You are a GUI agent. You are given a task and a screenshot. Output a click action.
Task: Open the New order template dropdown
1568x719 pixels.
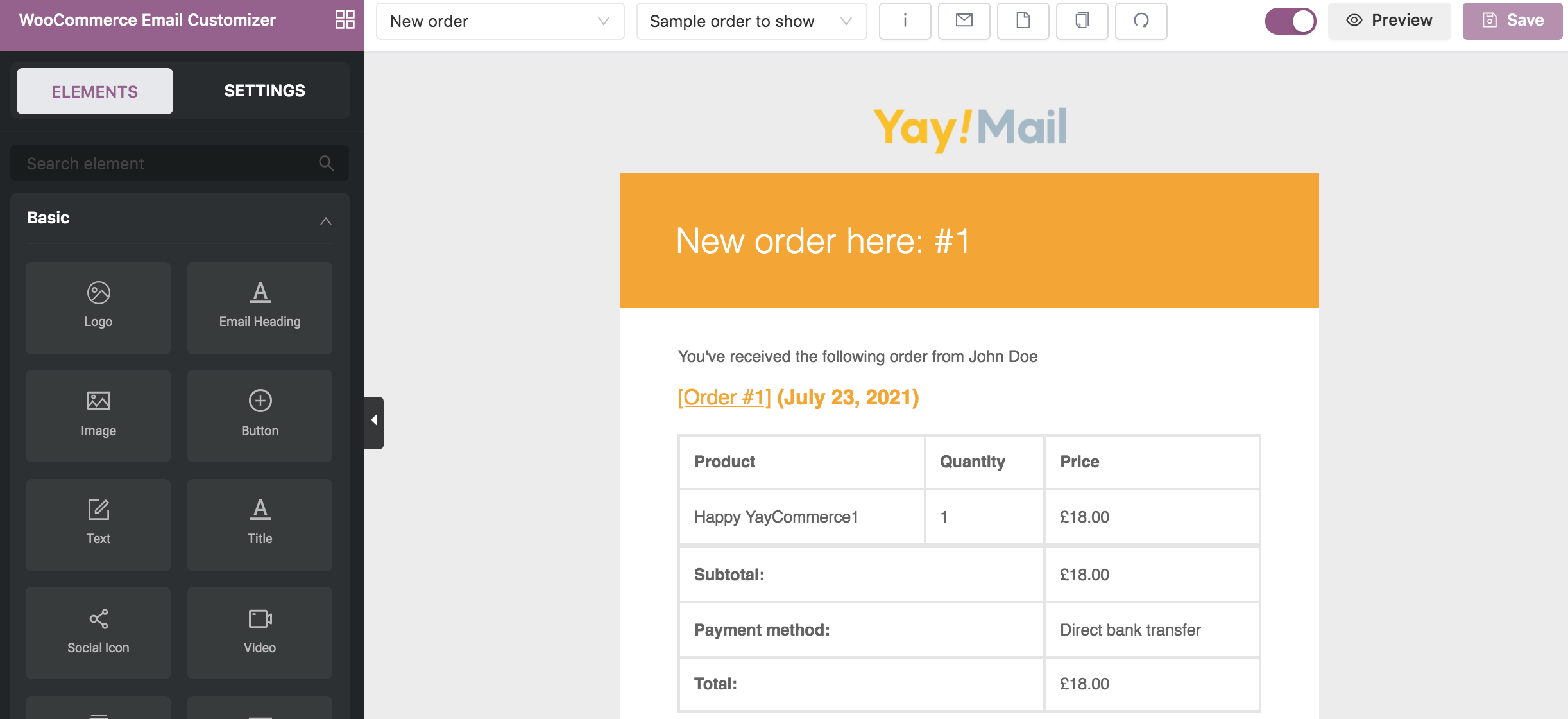coord(500,21)
